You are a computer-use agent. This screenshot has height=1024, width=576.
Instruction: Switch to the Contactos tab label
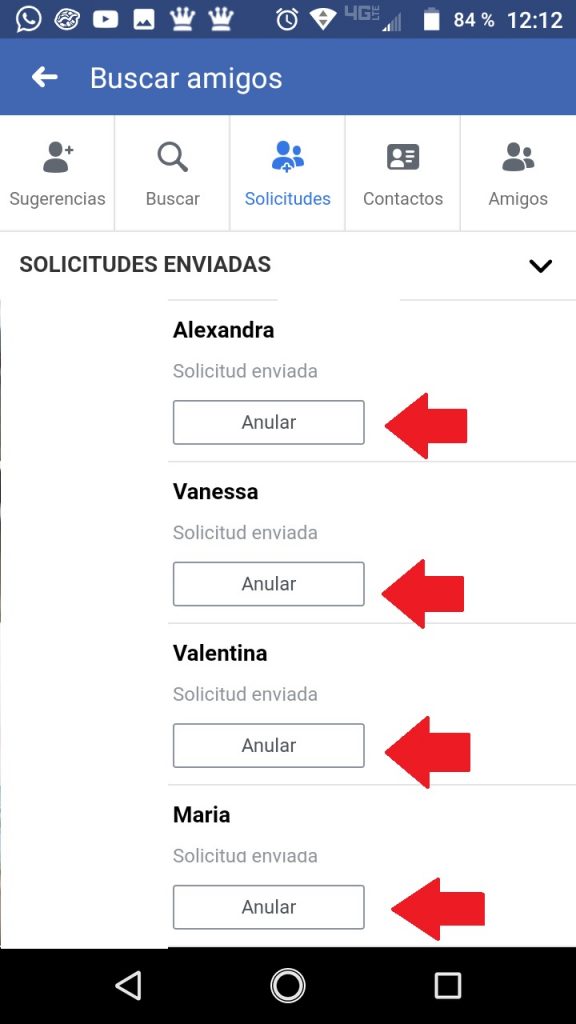point(403,199)
